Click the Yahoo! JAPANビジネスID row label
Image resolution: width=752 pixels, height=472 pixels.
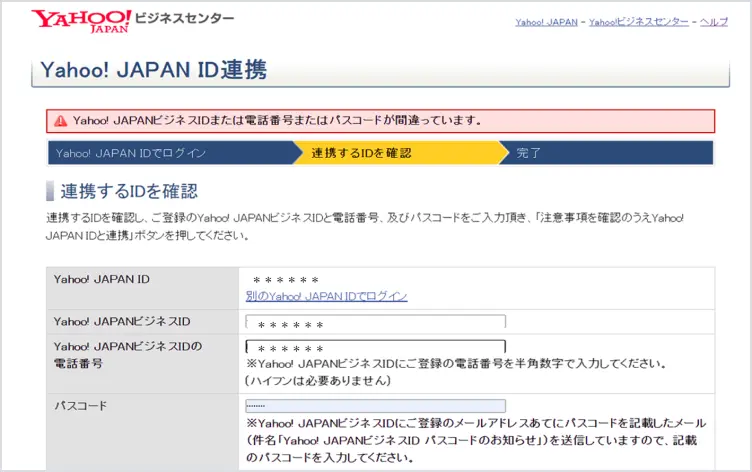click(122, 321)
